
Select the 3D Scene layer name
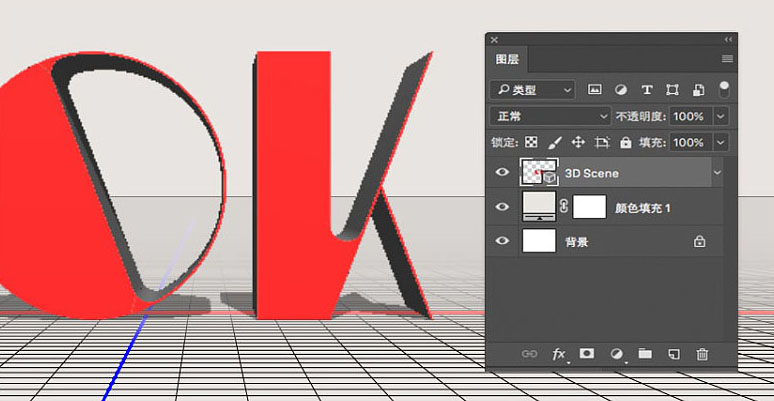591,173
